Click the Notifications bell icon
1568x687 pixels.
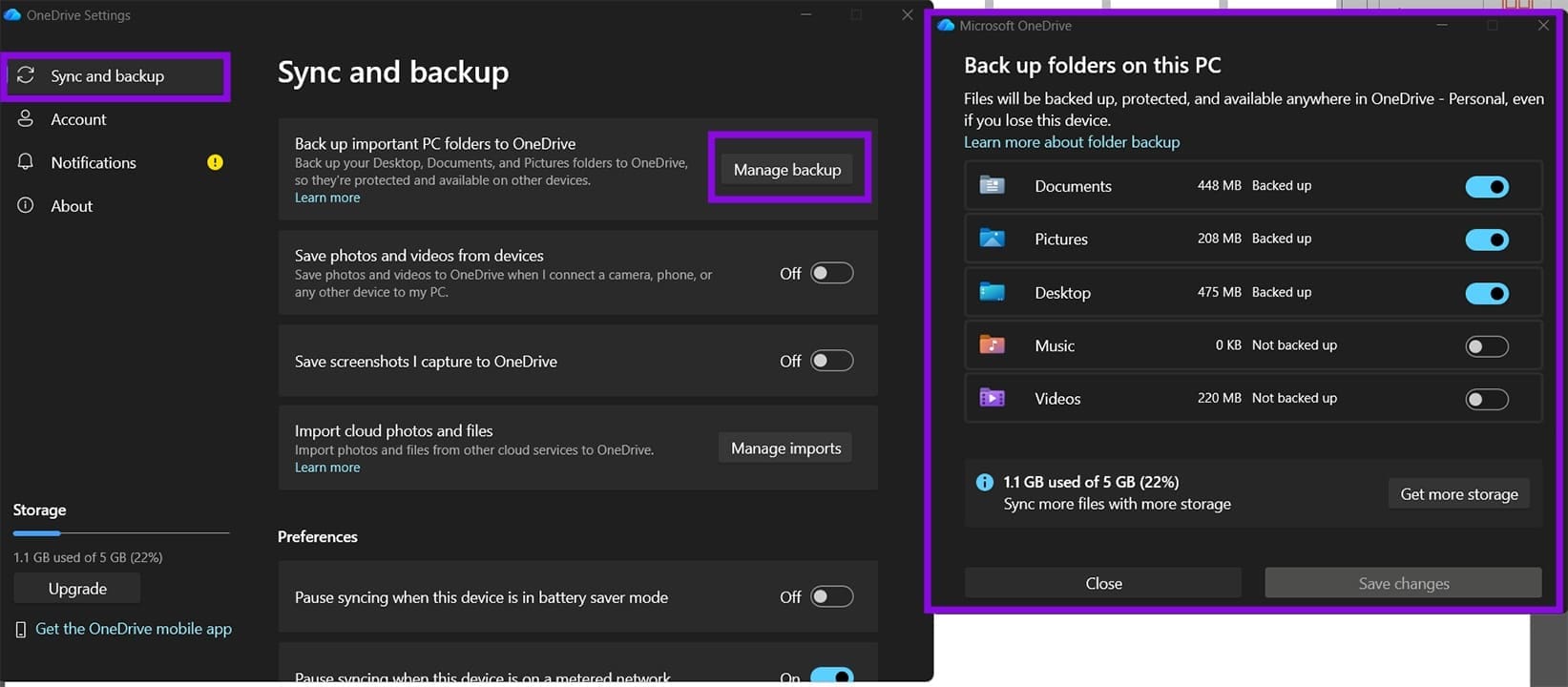pos(26,162)
